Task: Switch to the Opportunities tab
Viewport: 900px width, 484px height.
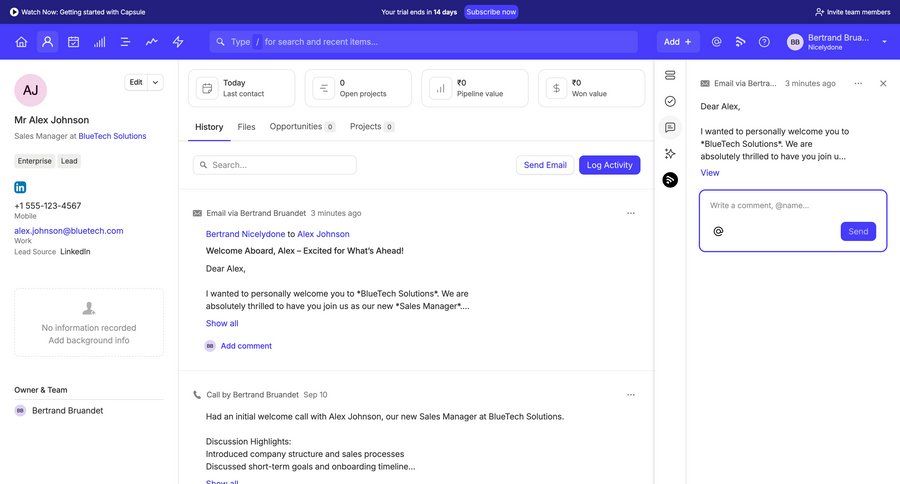Action: [302, 126]
